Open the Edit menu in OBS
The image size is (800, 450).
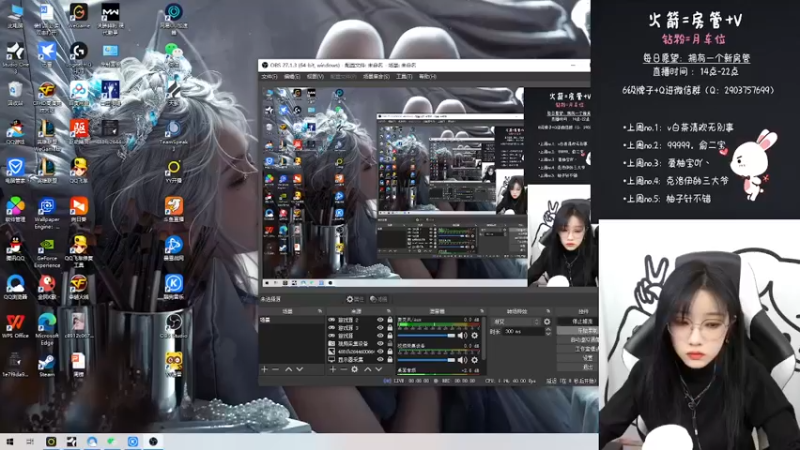(x=292, y=77)
